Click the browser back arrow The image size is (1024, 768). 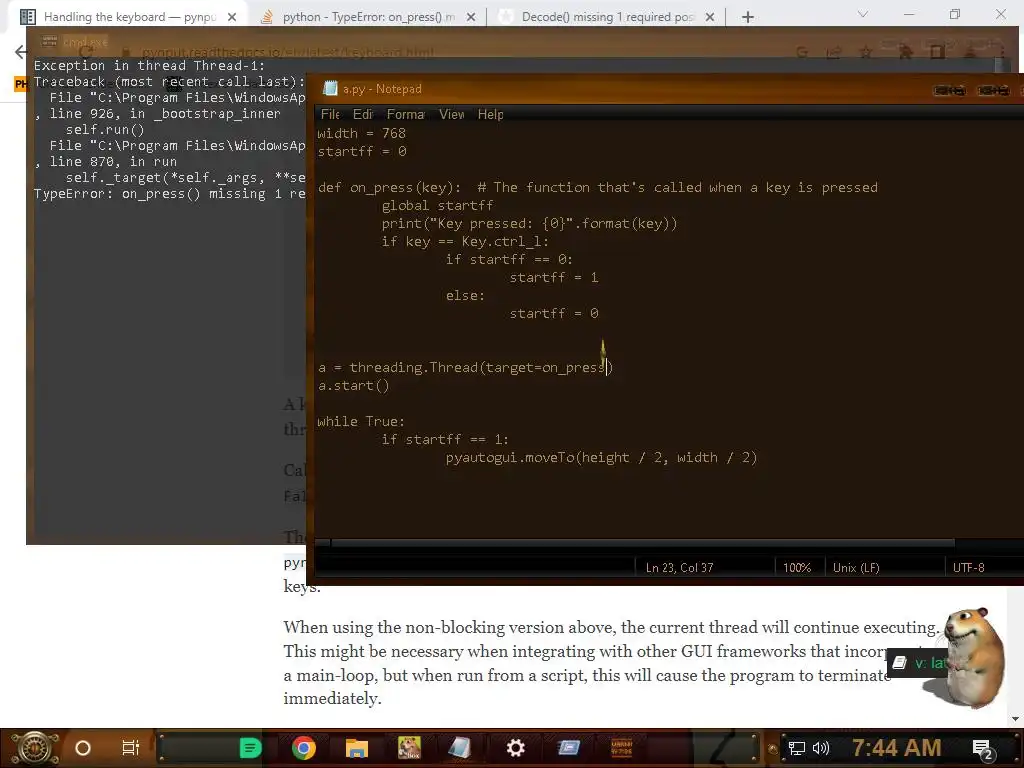(21, 52)
